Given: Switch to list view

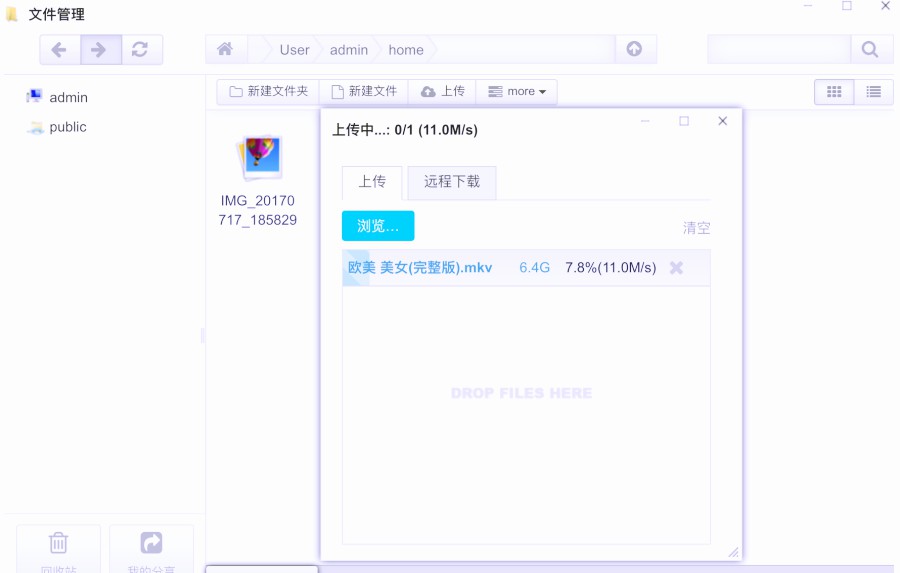Looking at the screenshot, I should [874, 92].
